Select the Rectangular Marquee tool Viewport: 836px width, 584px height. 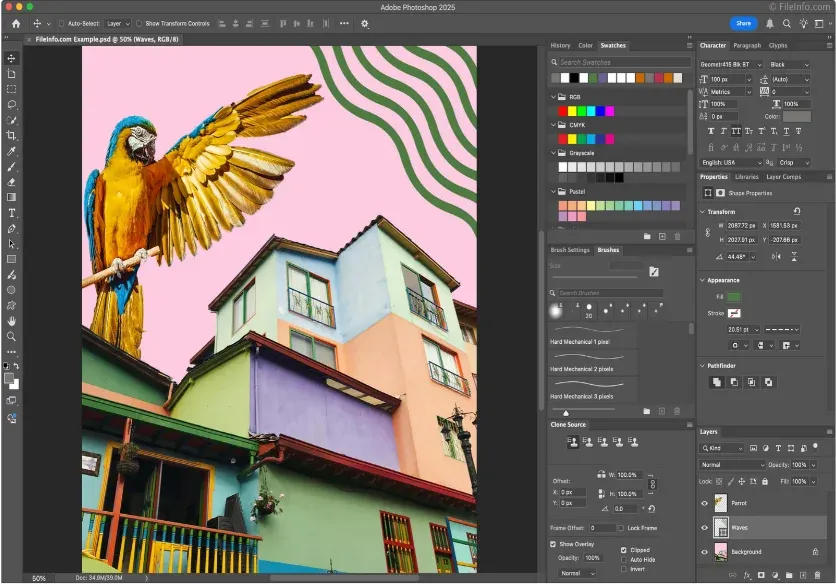(11, 89)
